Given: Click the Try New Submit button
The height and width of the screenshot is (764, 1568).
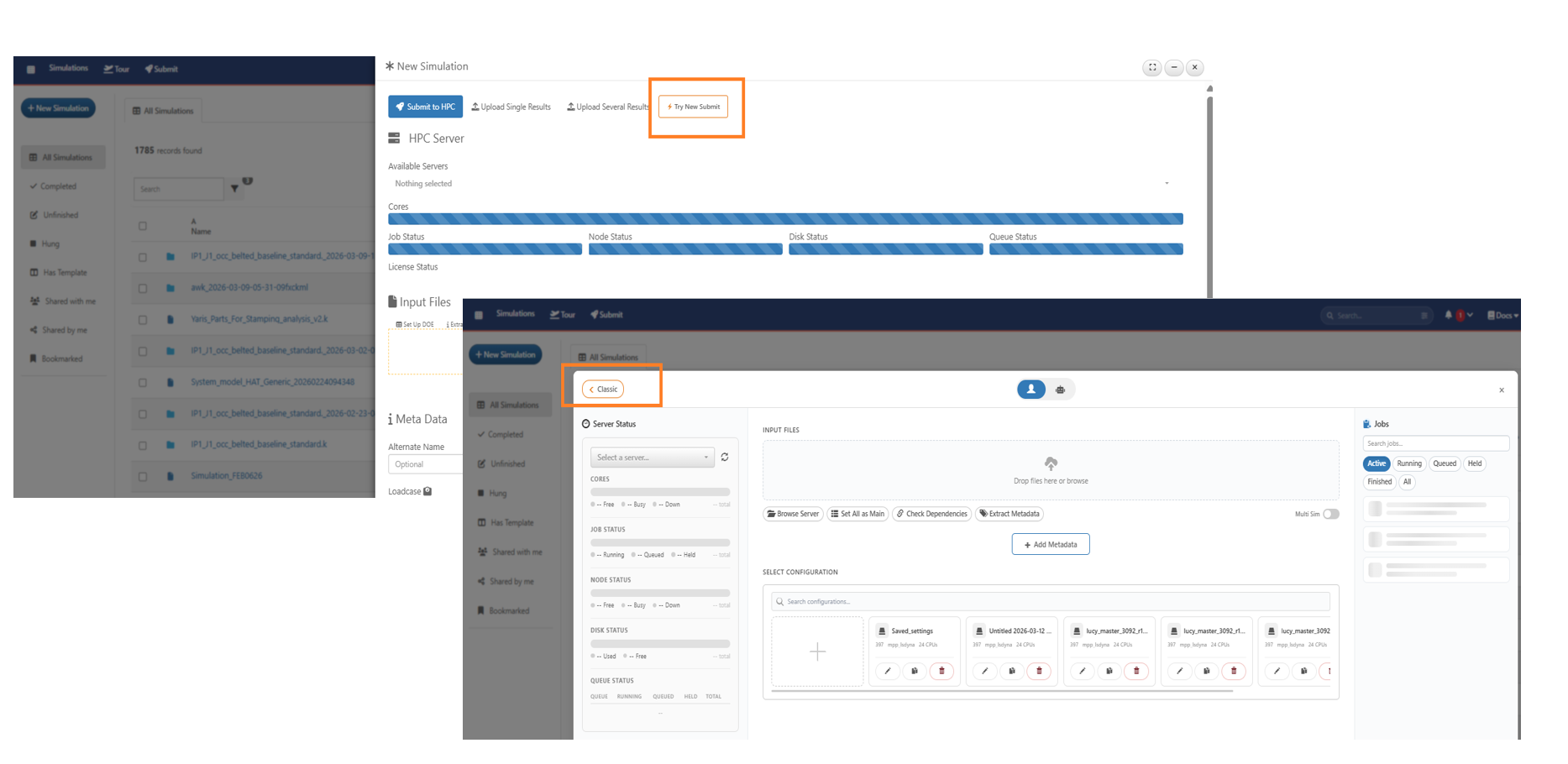Looking at the screenshot, I should coord(693,107).
